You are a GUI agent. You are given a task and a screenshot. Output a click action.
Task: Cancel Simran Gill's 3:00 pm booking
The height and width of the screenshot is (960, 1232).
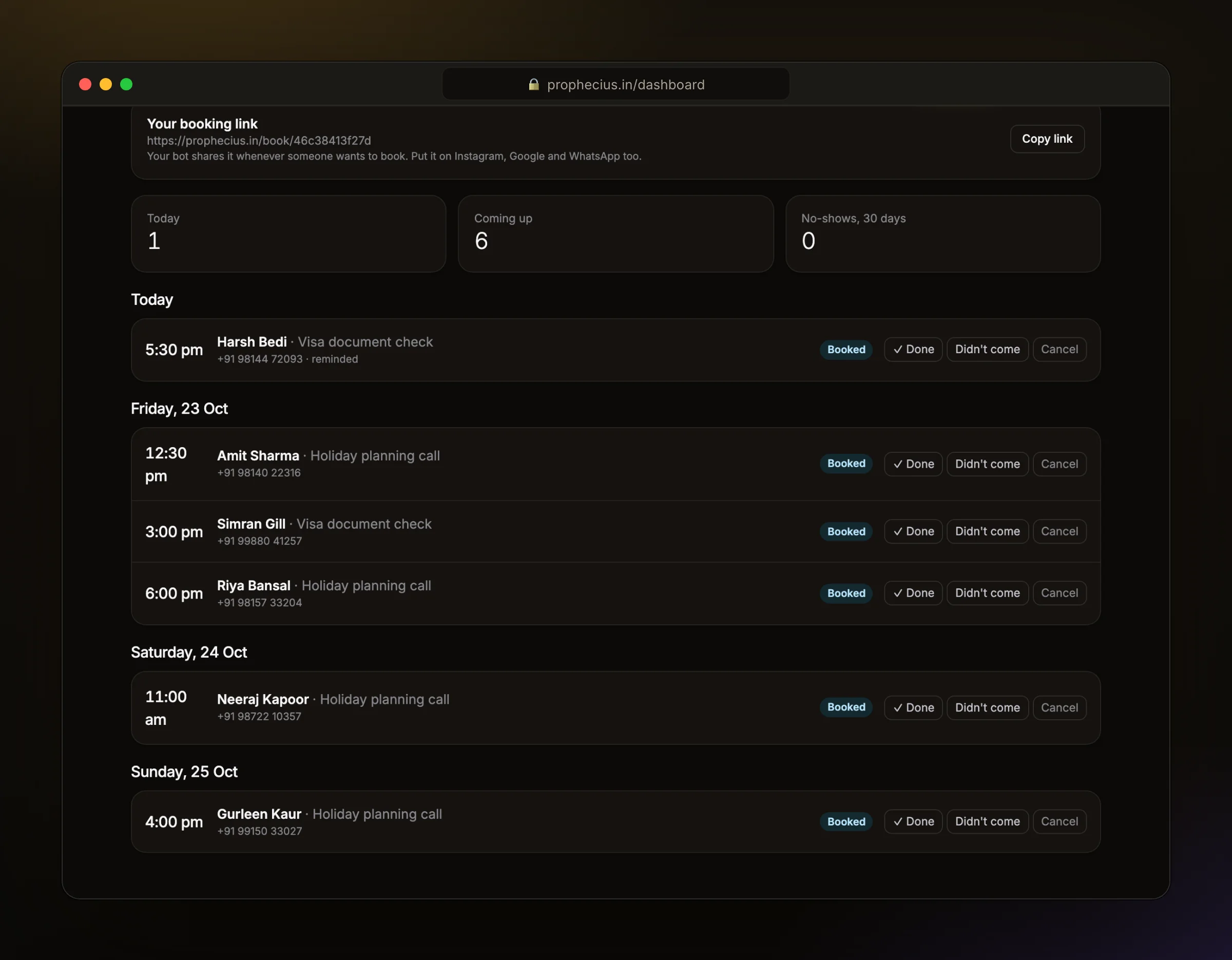(x=1059, y=531)
